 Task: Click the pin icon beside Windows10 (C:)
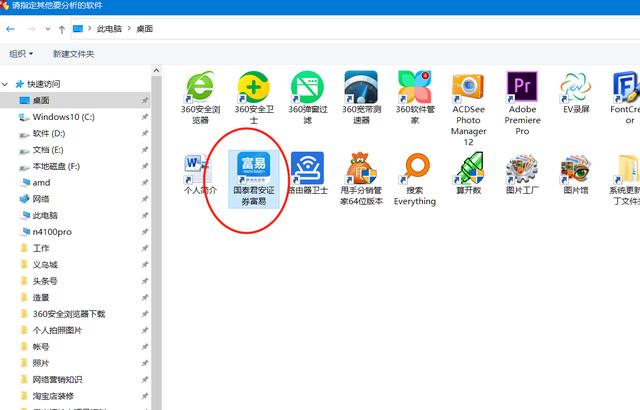click(144, 117)
